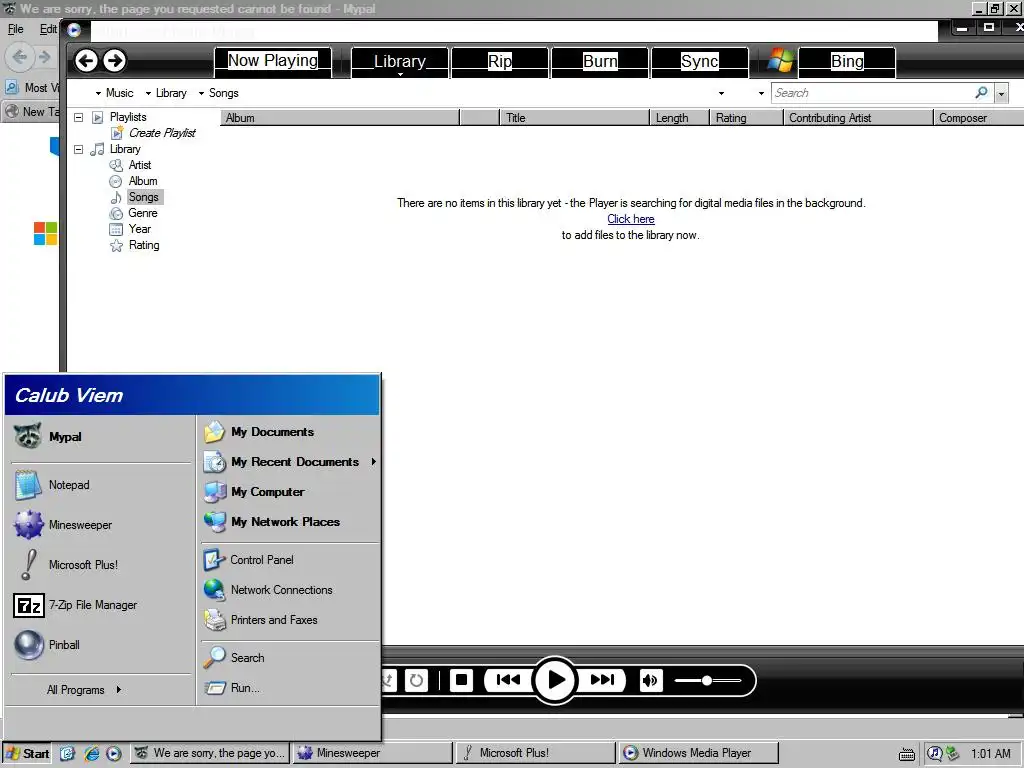Launch Media Player from the Quick Launch bar
Viewport: 1024px width, 768px height.
[114, 754]
